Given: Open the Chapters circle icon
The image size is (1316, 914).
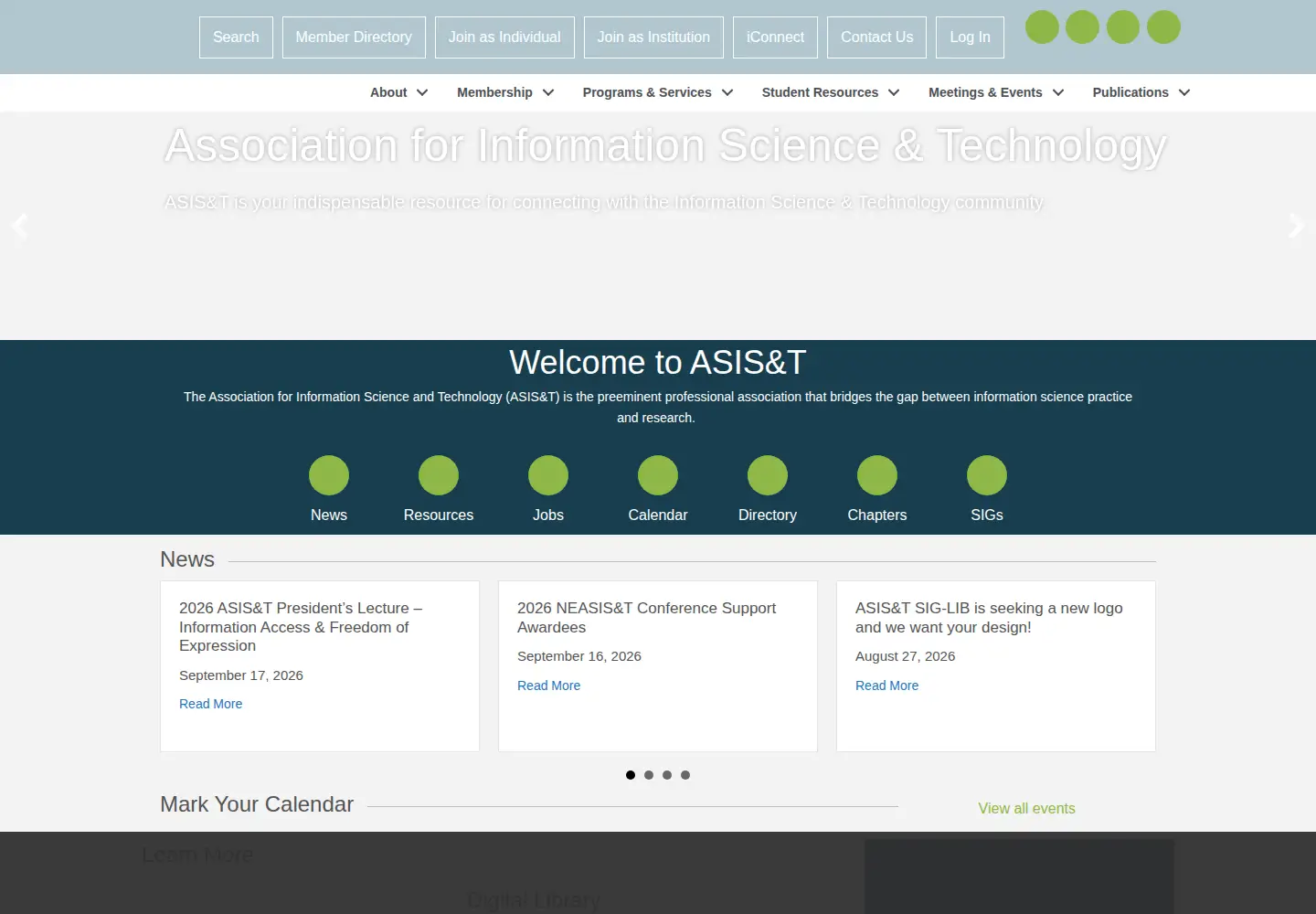Looking at the screenshot, I should pos(877,475).
